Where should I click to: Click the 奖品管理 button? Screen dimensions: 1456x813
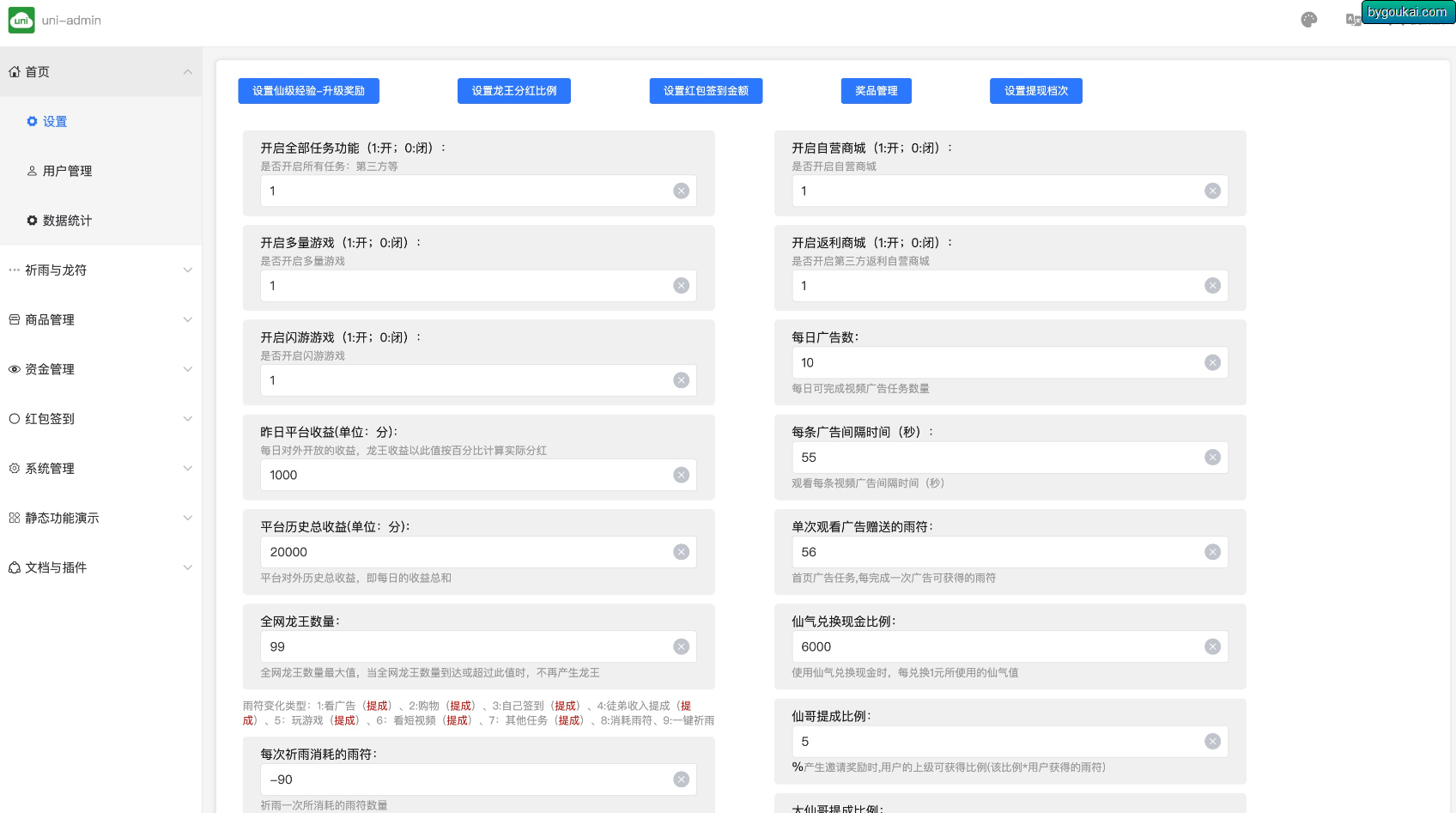877,91
